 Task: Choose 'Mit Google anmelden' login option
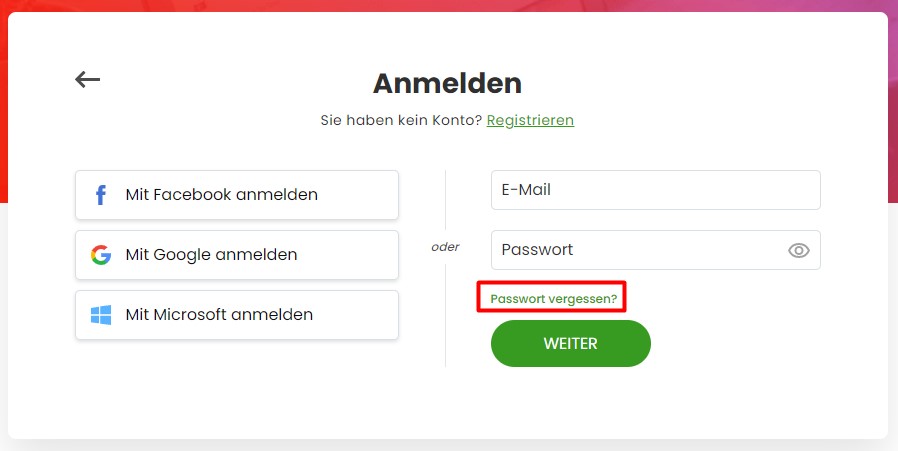tap(237, 255)
